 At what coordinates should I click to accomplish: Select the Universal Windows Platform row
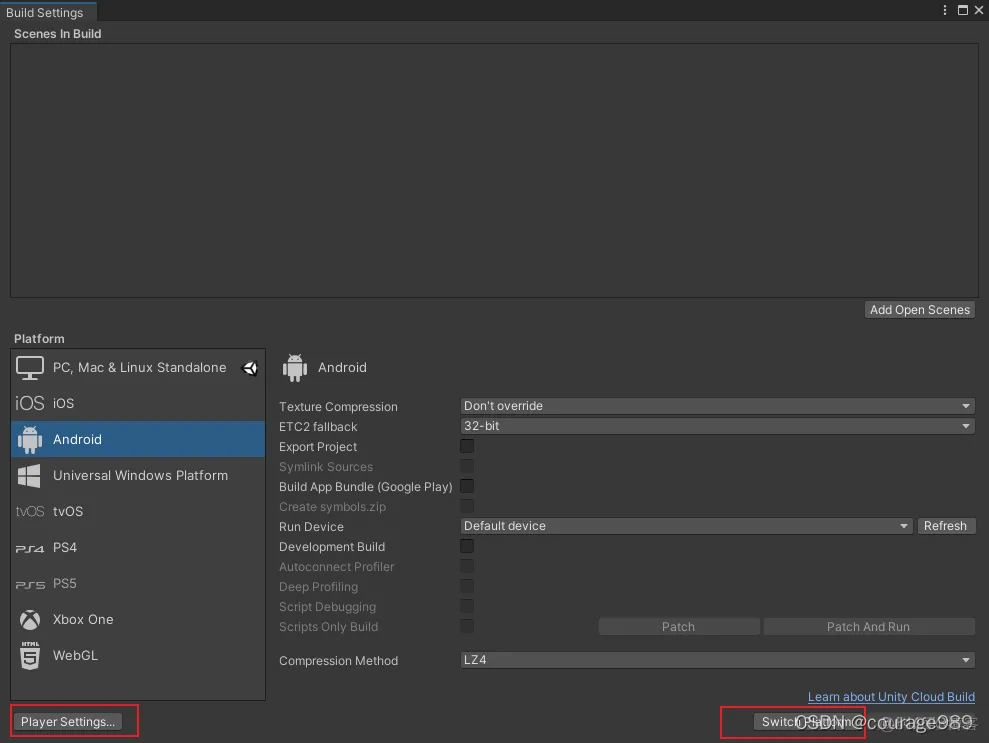(138, 476)
